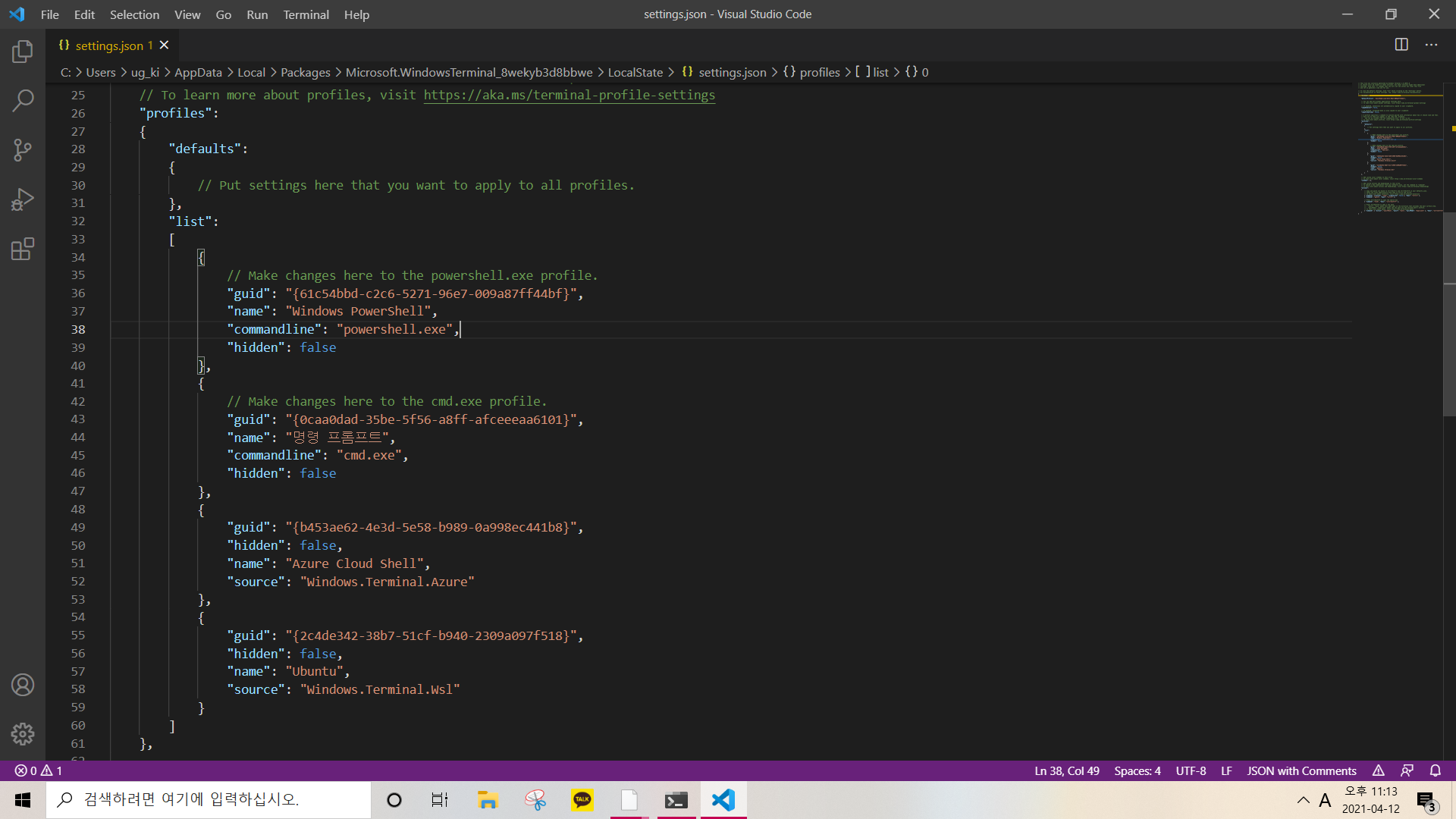The height and width of the screenshot is (819, 1456).
Task: Open the Terminal menu
Action: (306, 14)
